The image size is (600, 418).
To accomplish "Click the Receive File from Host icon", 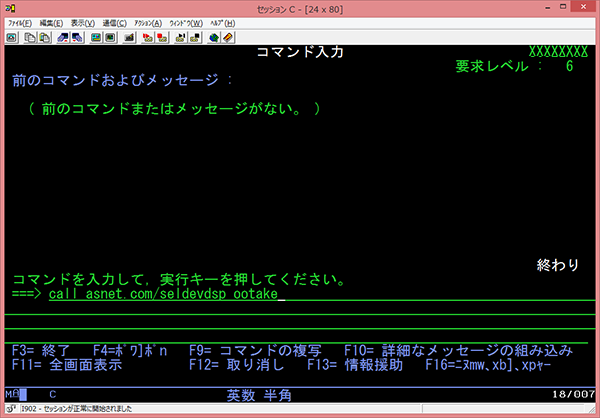I will (x=76, y=37).
